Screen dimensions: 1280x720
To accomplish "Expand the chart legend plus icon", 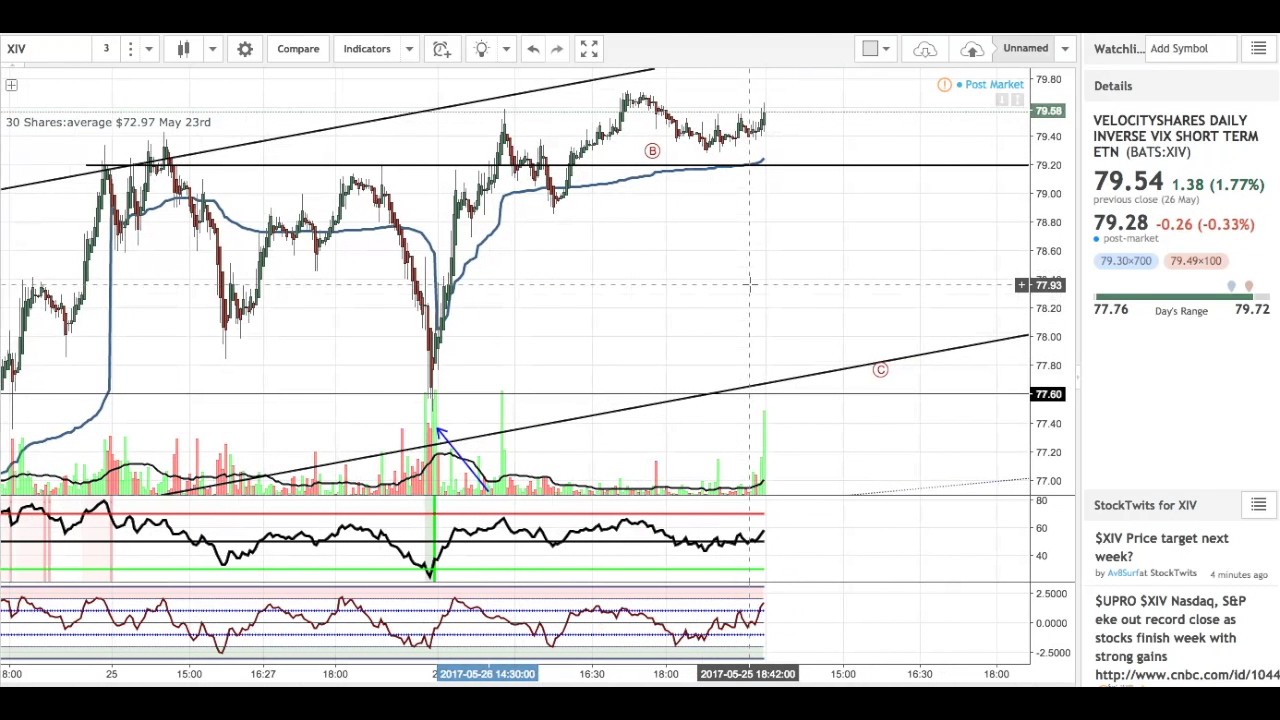I will point(11,86).
